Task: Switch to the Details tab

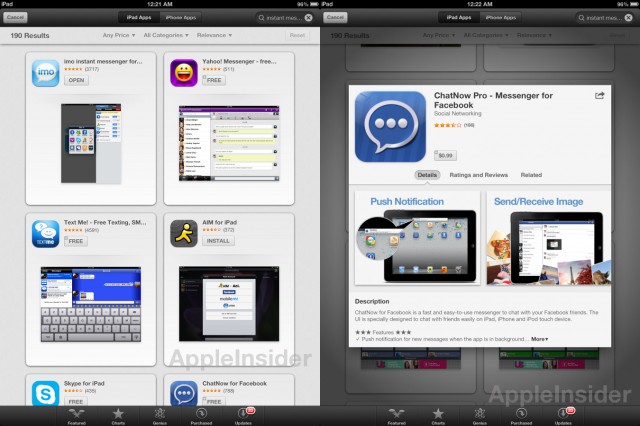Action: (427, 175)
